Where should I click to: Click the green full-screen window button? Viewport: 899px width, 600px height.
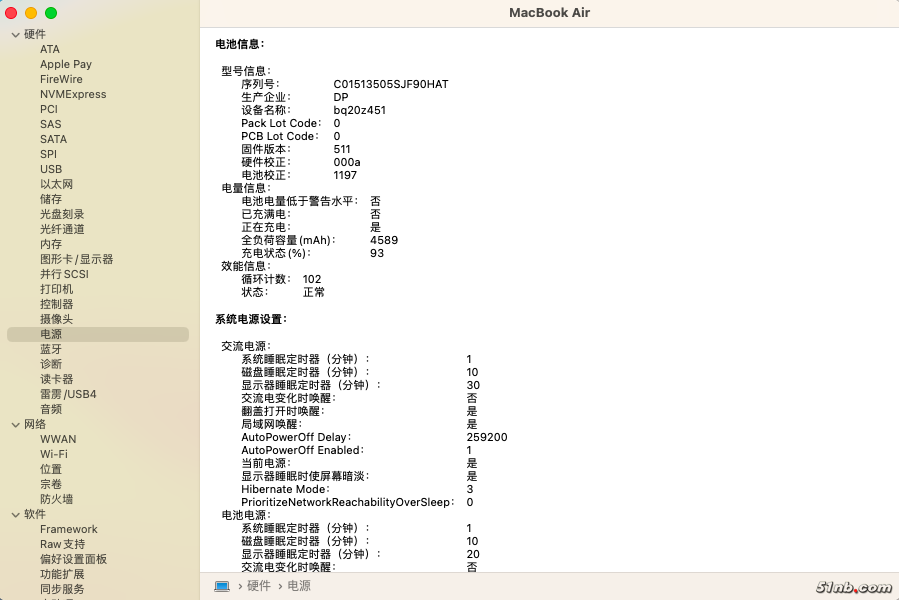click(x=51, y=13)
